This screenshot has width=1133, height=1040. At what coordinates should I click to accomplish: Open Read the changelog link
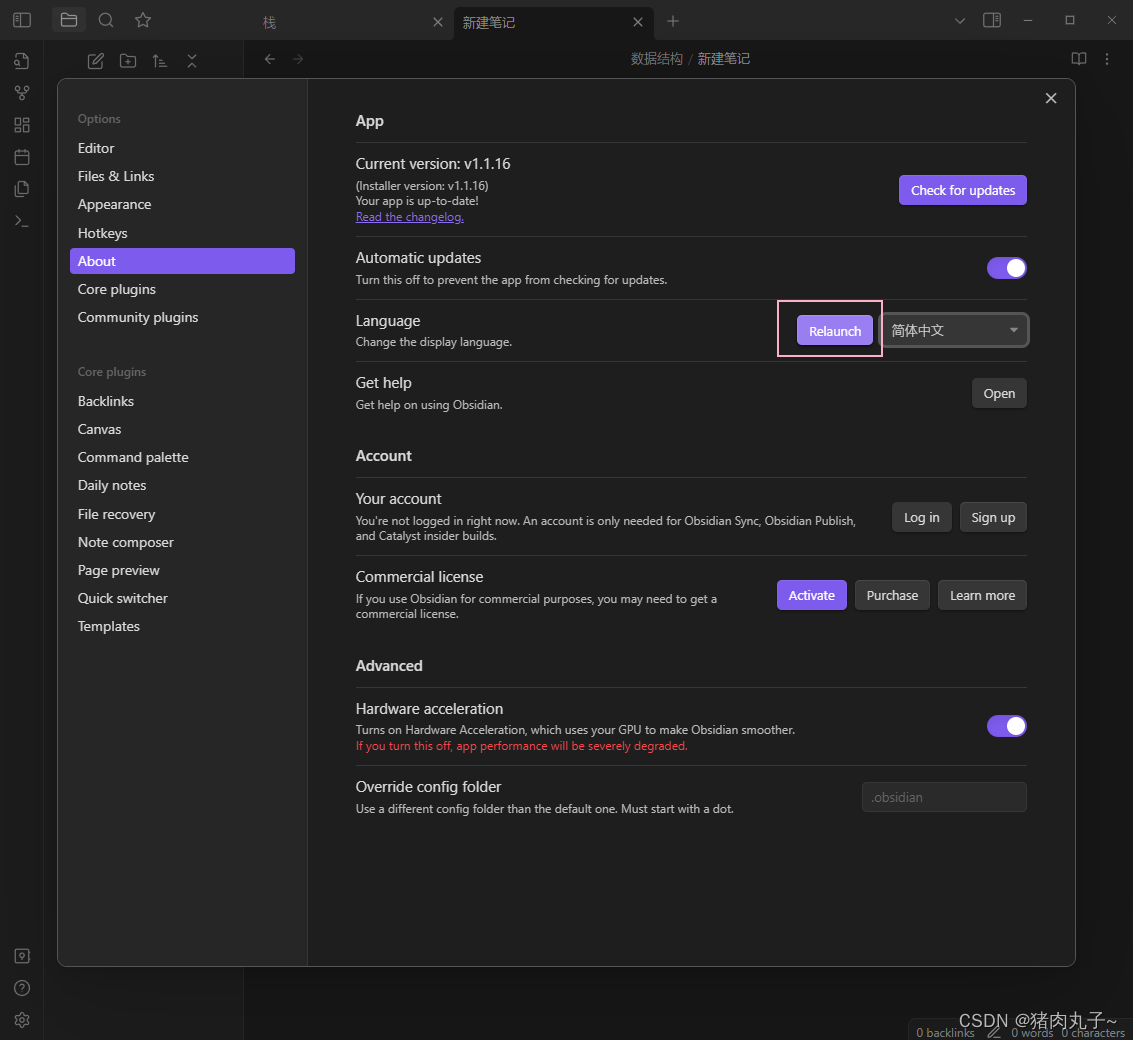tap(410, 217)
